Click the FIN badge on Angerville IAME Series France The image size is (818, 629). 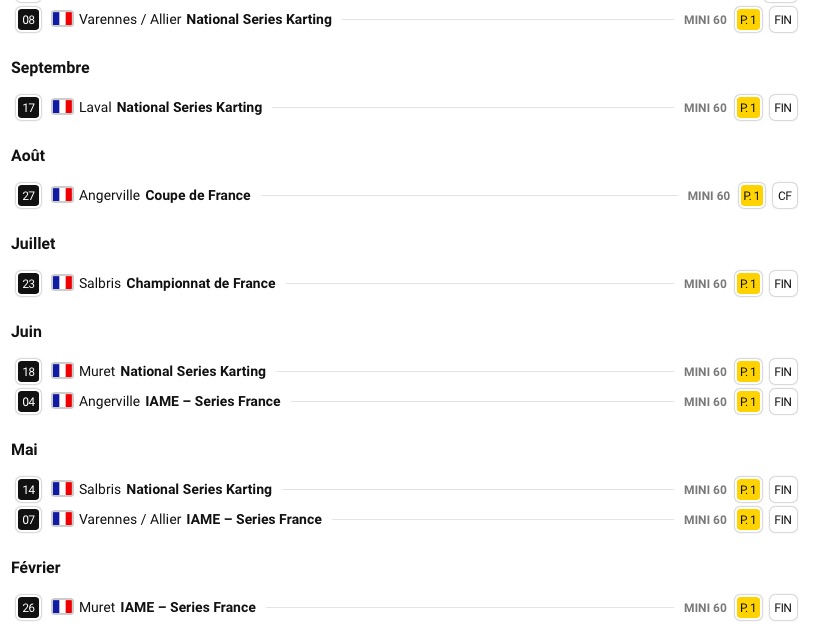[x=783, y=402]
